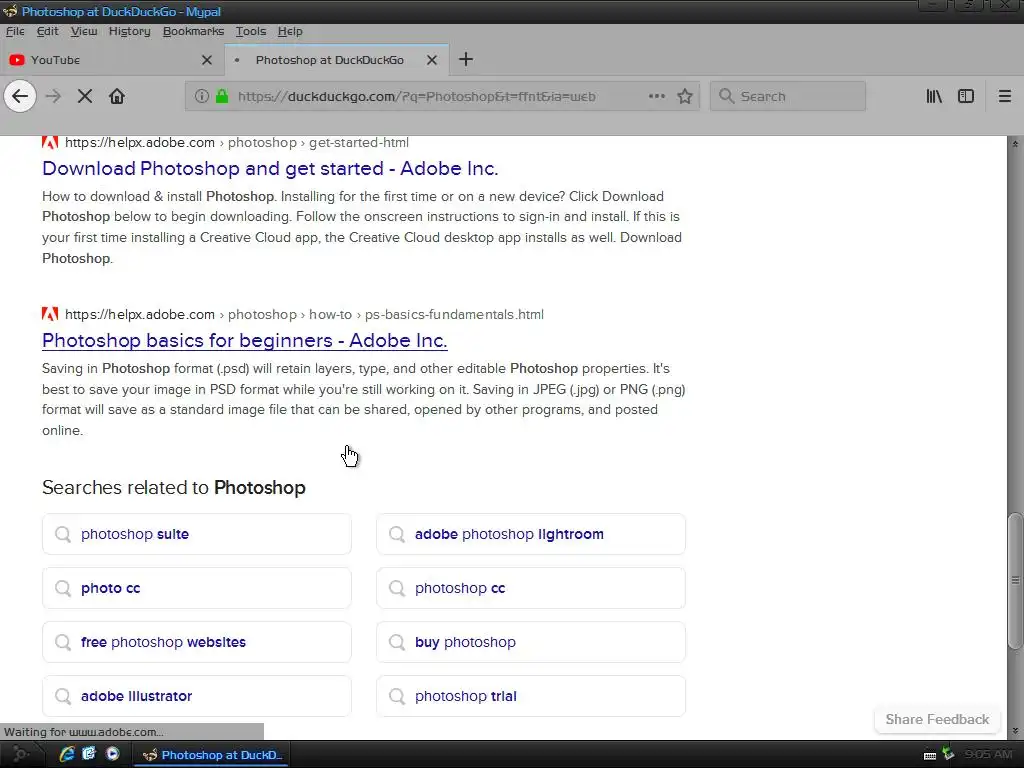Search related term adobe photoshop lightroom
The image size is (1024, 768).
coord(531,534)
